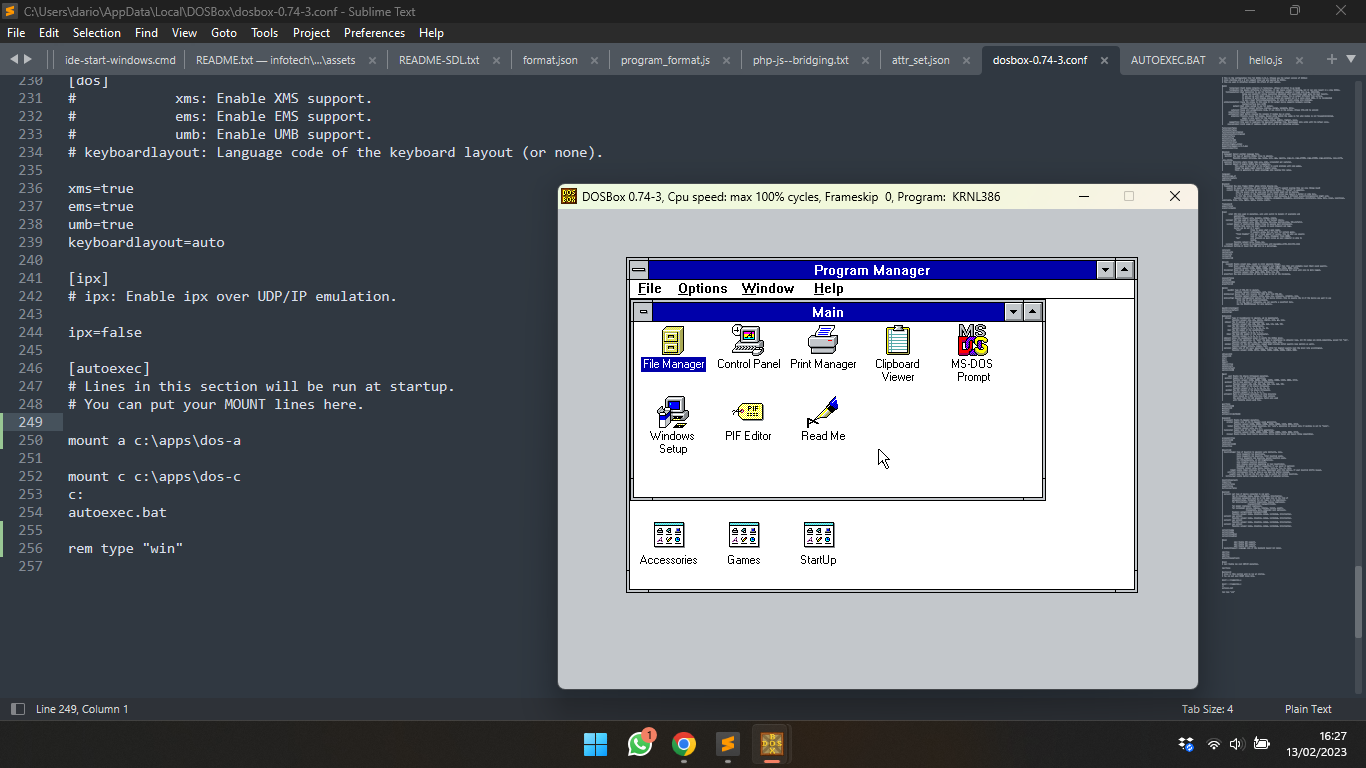The image size is (1366, 768).
Task: Click the 16:27 clock in the taskbar
Action: pyautogui.click(x=1333, y=736)
